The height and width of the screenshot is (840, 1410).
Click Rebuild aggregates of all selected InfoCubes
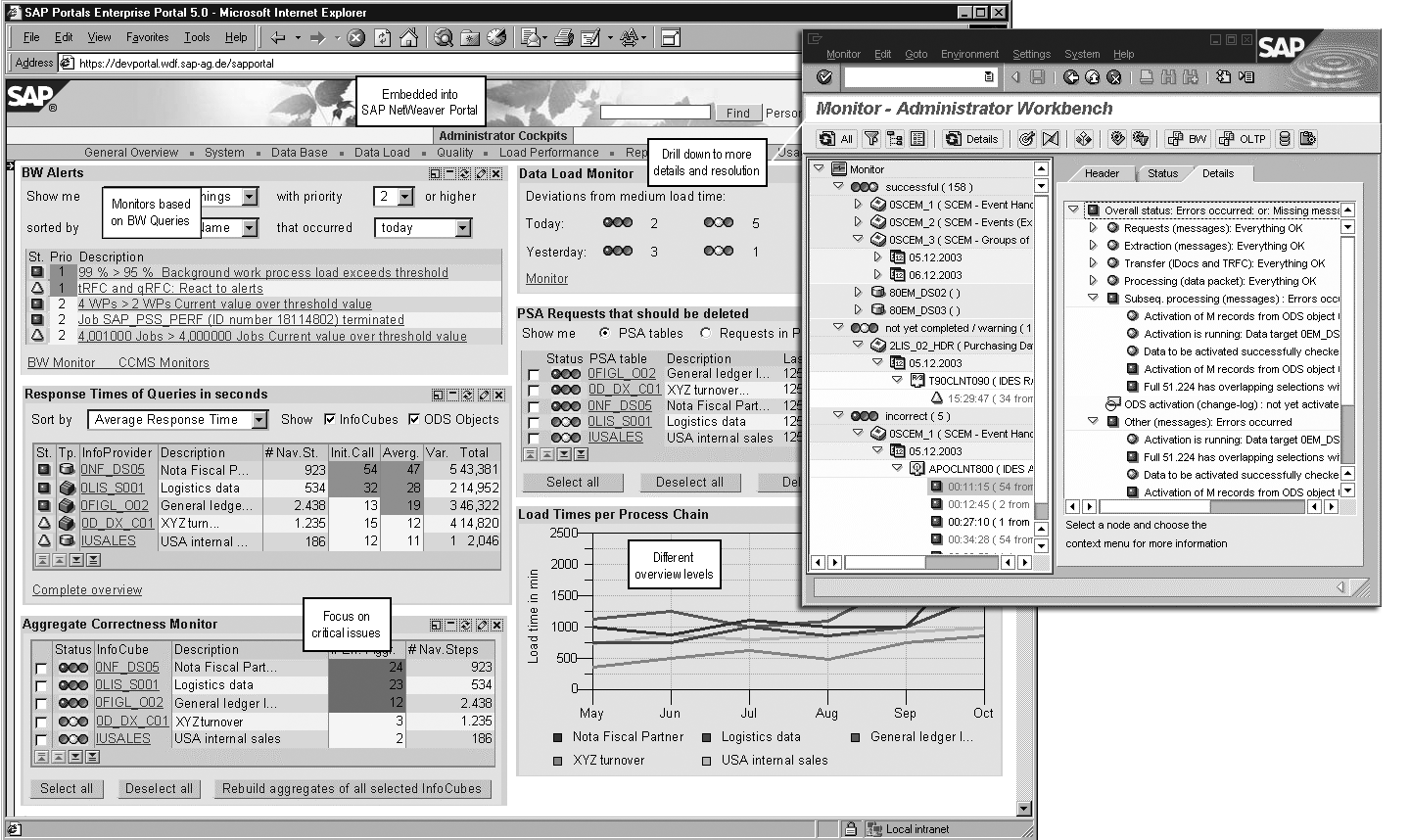352,789
